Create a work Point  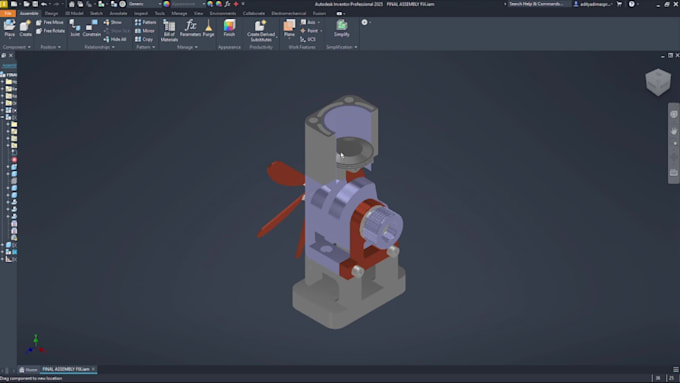click(x=309, y=31)
